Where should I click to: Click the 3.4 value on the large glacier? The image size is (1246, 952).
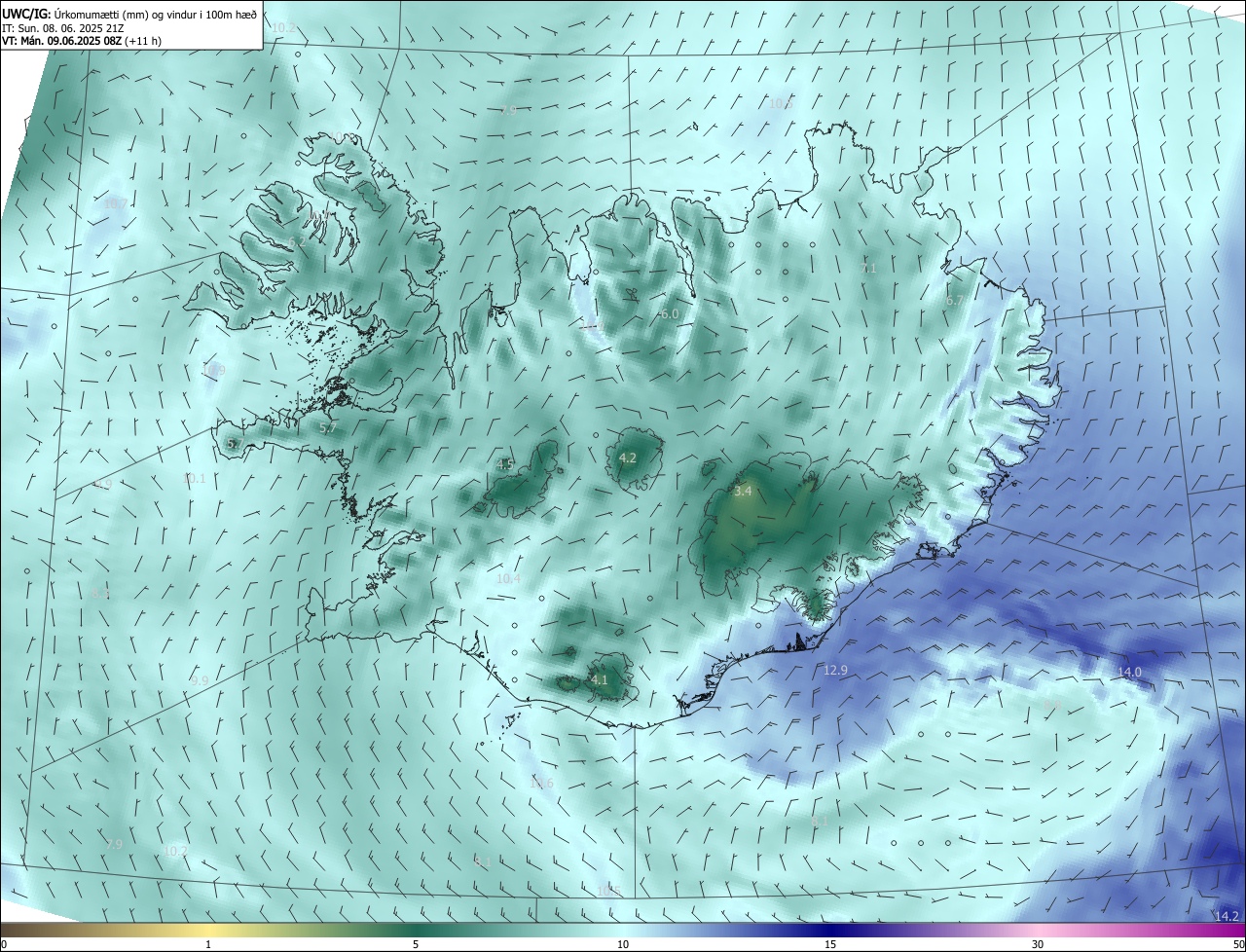(743, 492)
